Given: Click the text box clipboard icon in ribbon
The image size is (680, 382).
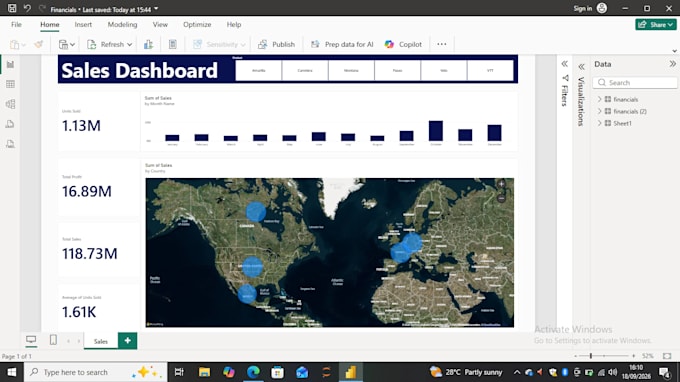Looking at the screenshot, I should coord(173,44).
